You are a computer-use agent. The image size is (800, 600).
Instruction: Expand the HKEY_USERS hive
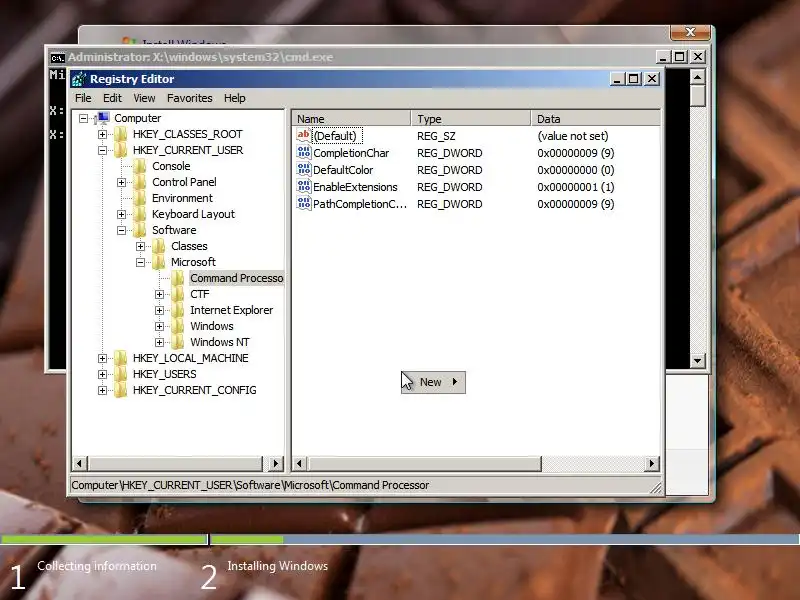point(103,374)
